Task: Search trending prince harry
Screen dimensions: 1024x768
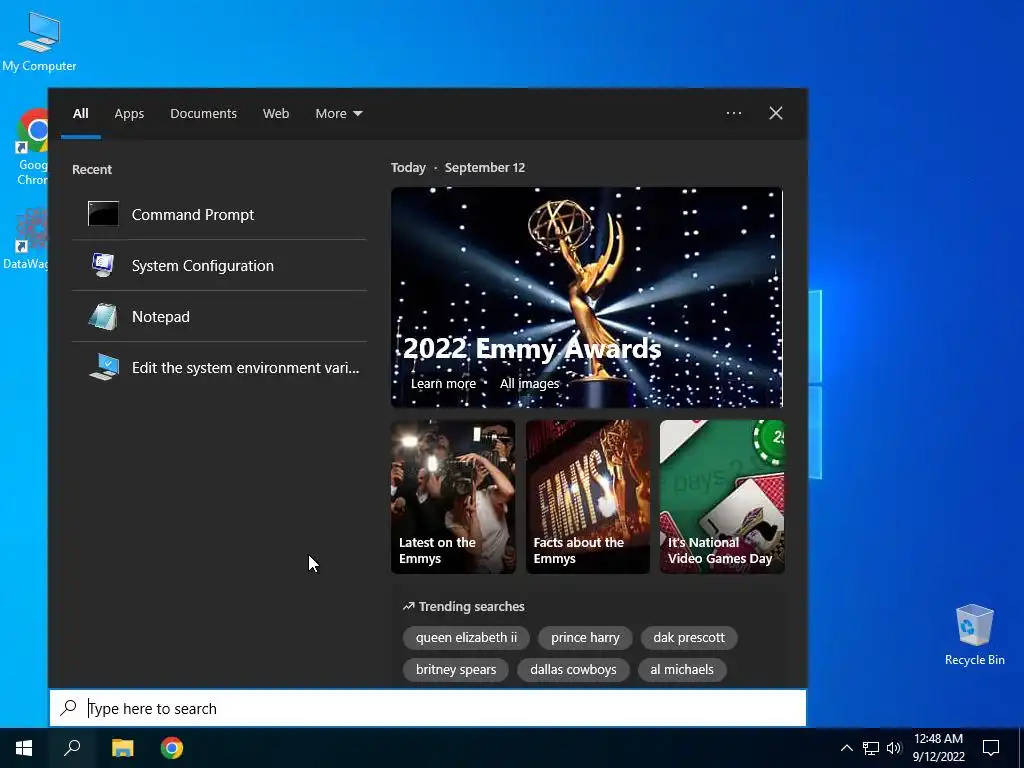Action: click(585, 637)
